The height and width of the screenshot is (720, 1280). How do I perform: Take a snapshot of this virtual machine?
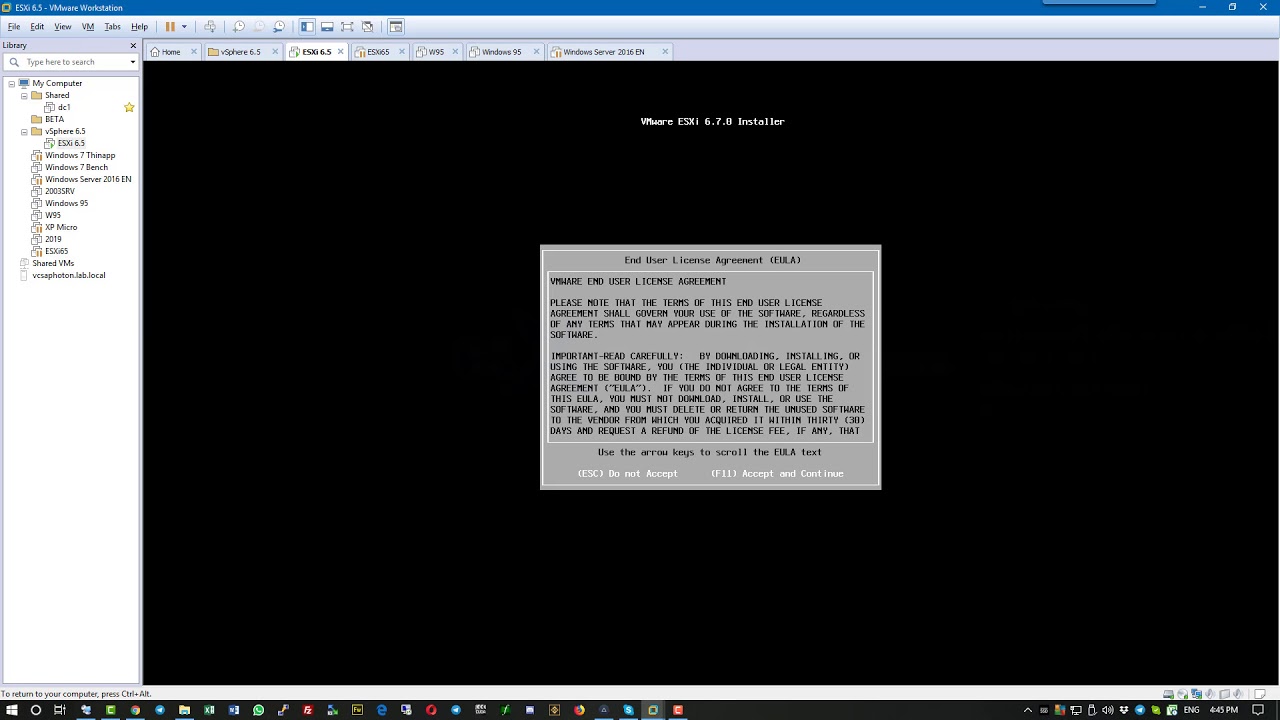239,27
